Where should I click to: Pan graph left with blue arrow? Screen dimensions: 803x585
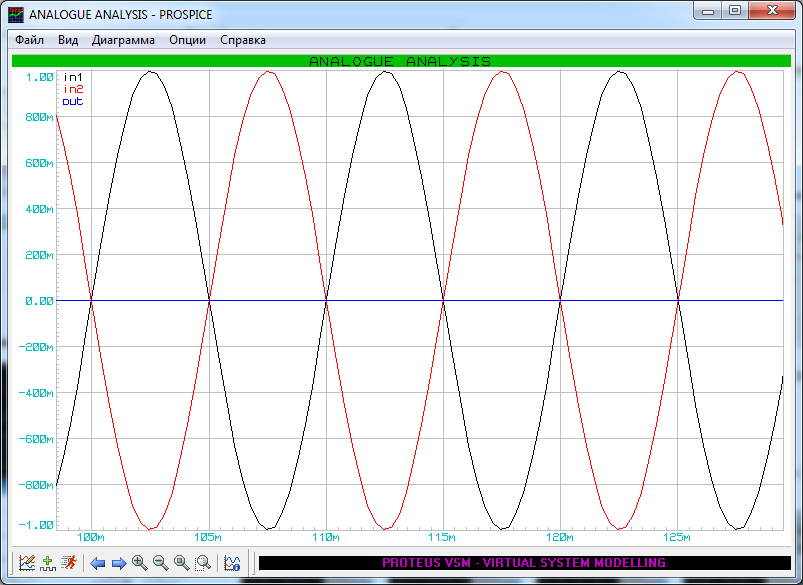tap(97, 563)
